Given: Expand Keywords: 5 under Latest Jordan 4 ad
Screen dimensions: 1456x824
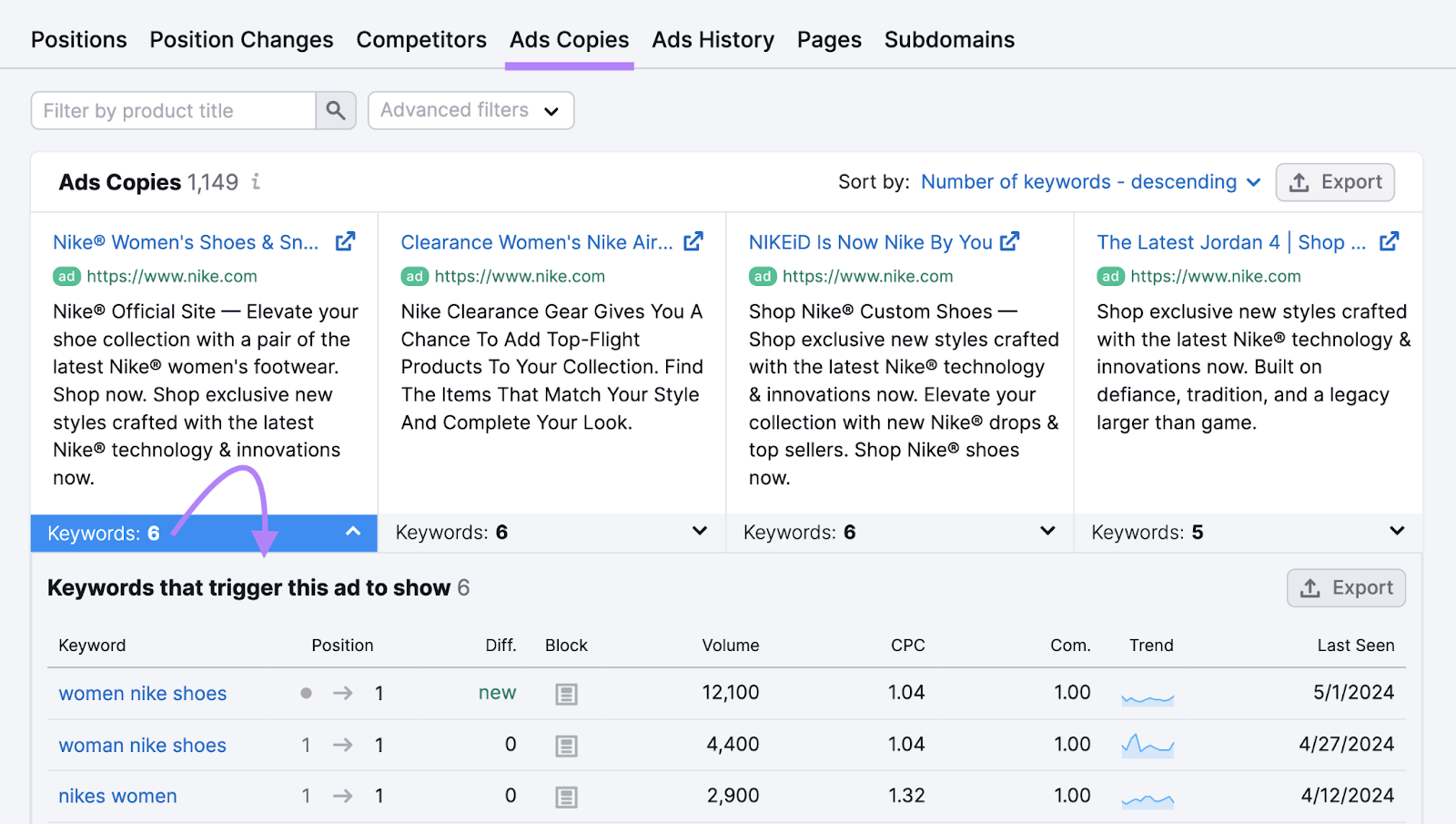Looking at the screenshot, I should (x=1249, y=533).
